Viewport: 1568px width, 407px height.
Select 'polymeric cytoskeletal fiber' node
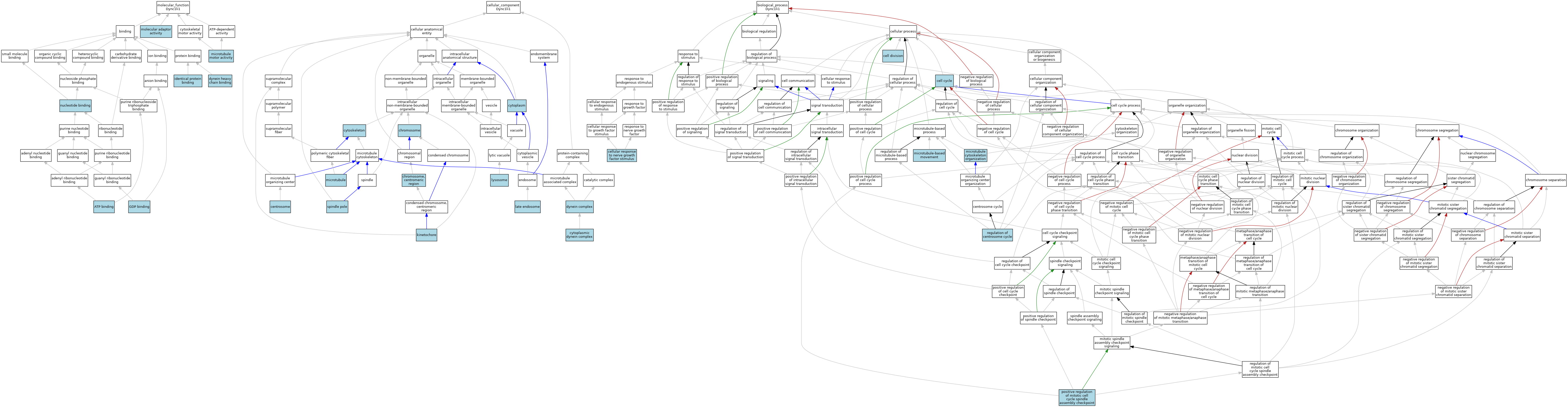[330, 155]
